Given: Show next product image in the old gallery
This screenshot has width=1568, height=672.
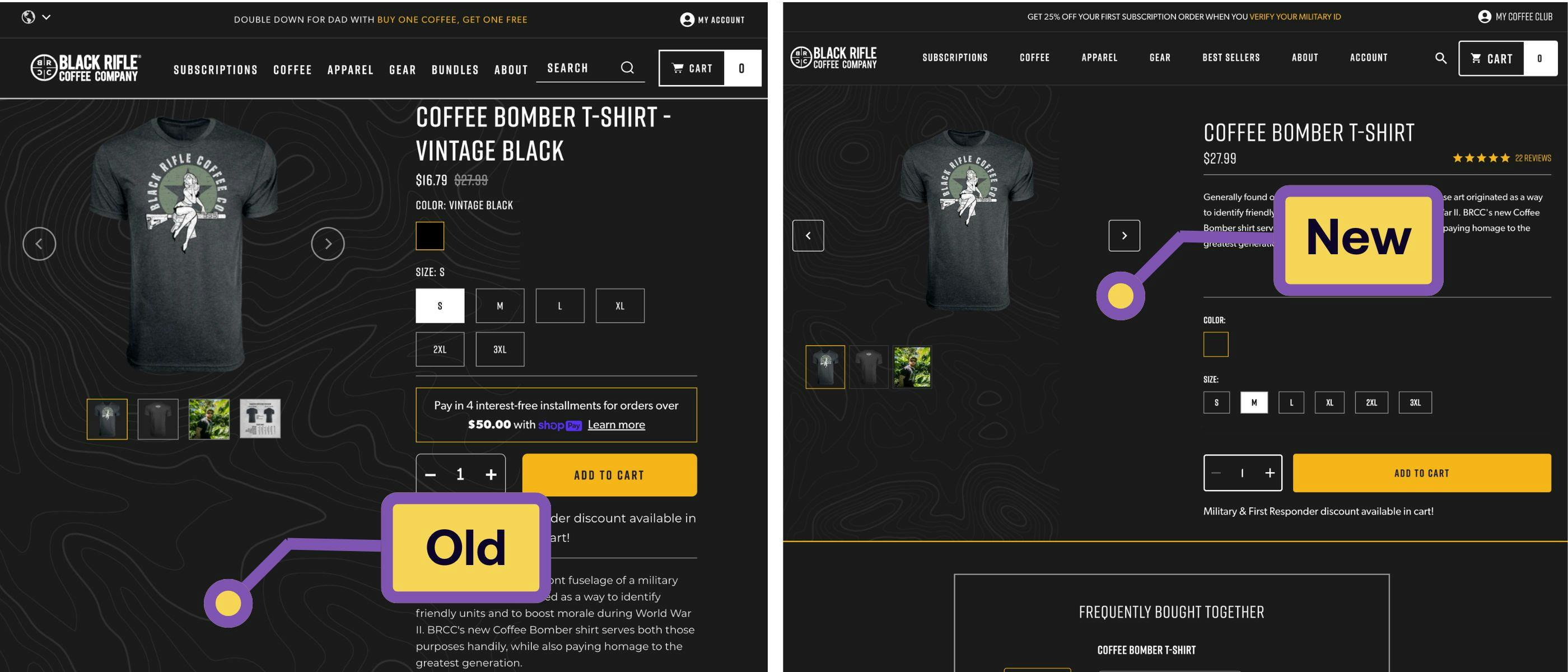Looking at the screenshot, I should [328, 244].
